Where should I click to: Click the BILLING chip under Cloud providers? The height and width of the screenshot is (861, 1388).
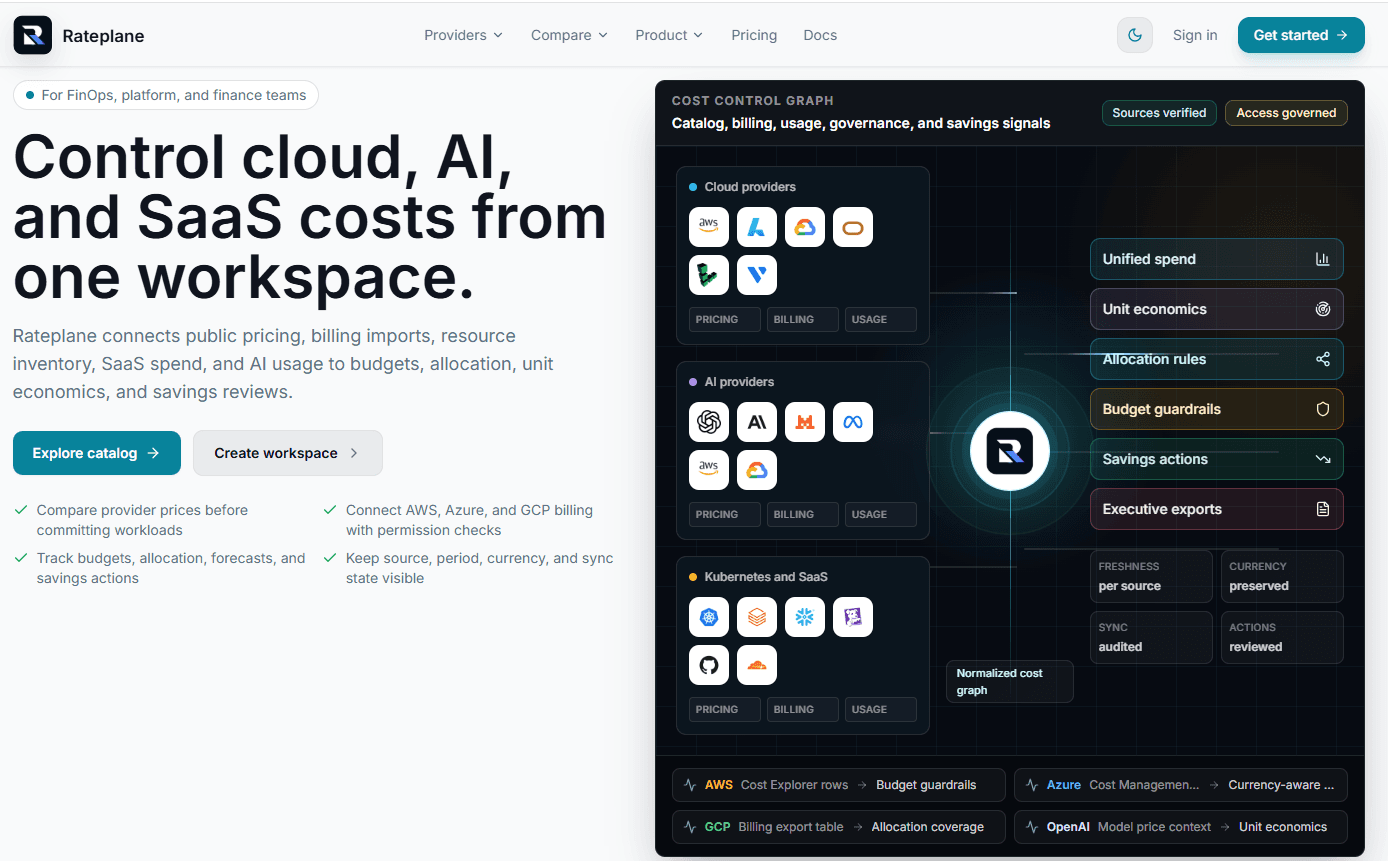coord(803,319)
